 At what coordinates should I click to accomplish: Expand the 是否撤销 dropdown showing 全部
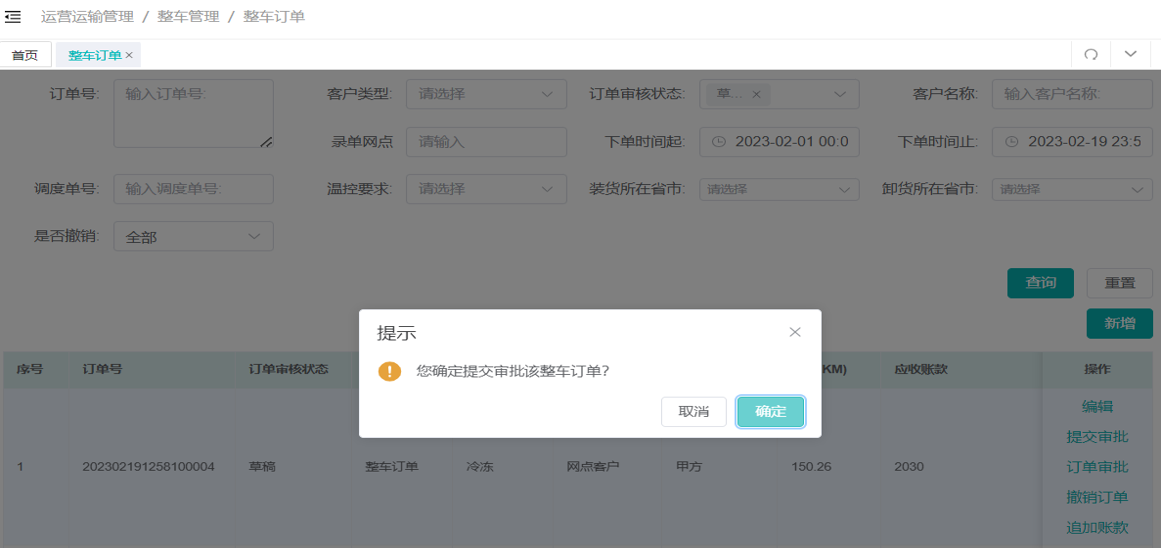click(193, 236)
